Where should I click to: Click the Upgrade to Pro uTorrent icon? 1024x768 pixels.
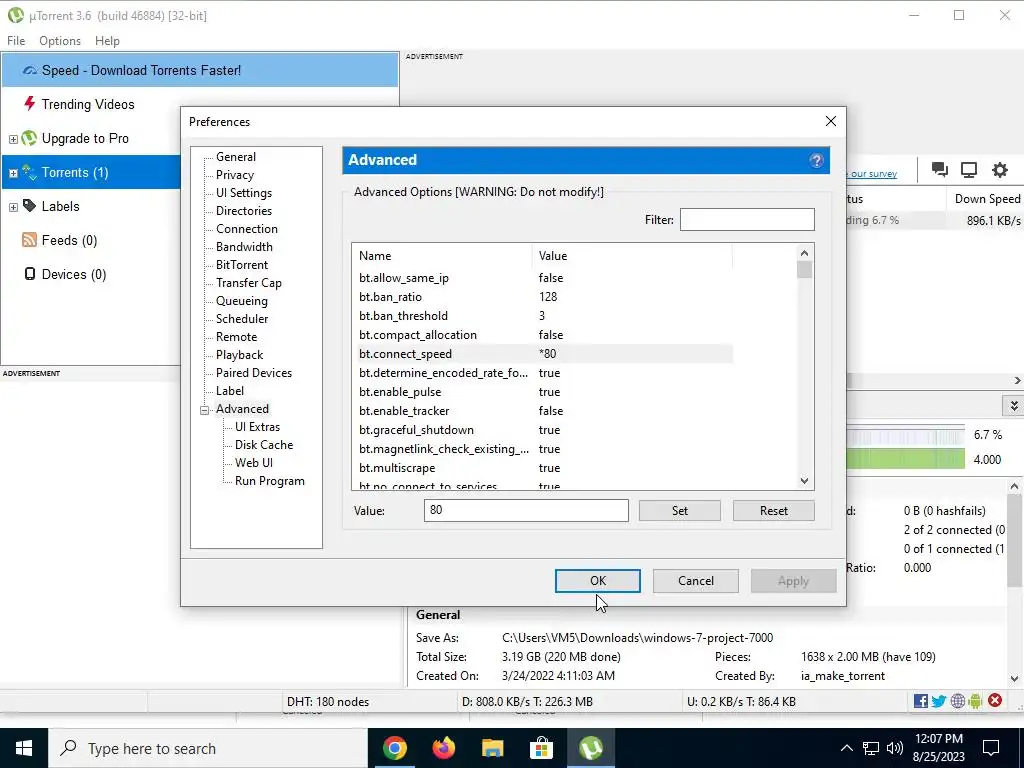click(29, 138)
